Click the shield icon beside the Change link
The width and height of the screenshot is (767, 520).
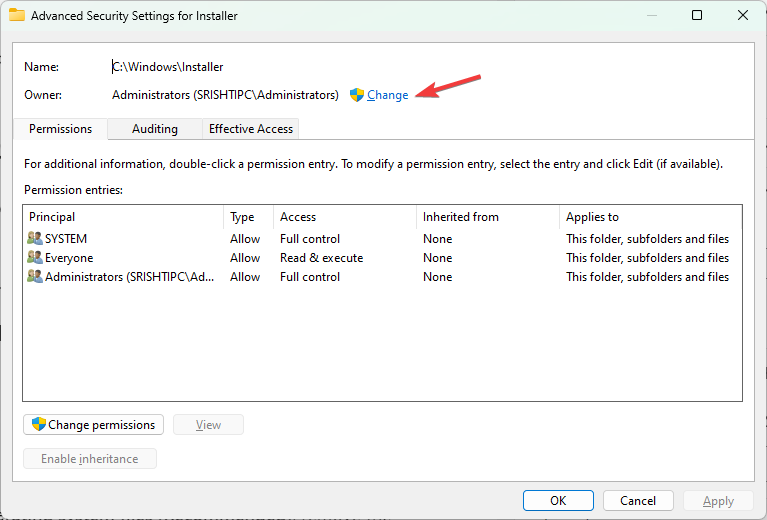pyautogui.click(x=357, y=95)
